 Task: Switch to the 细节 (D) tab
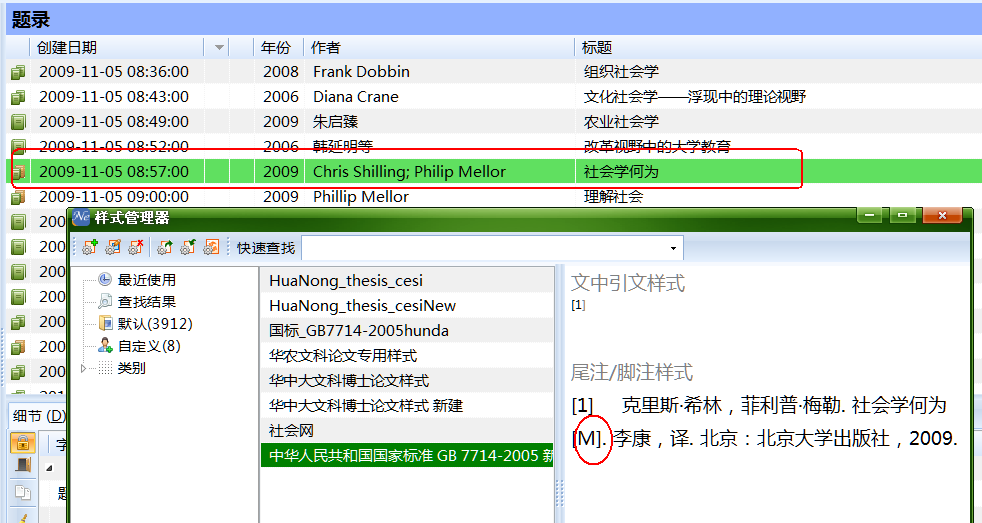(39, 415)
